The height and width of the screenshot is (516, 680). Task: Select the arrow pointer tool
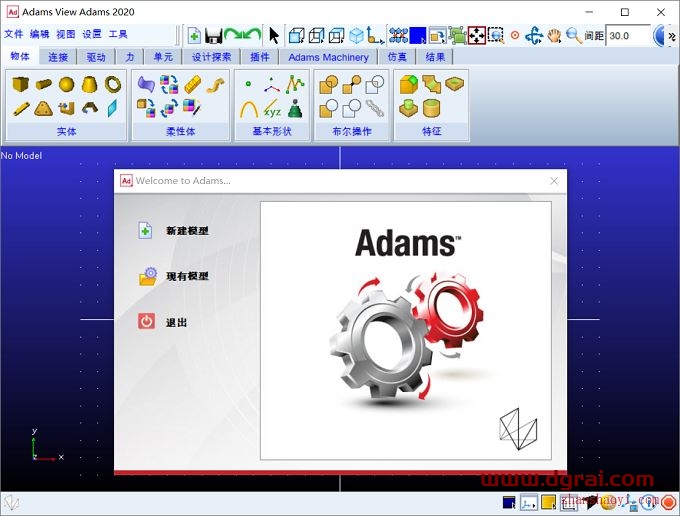[x=274, y=35]
